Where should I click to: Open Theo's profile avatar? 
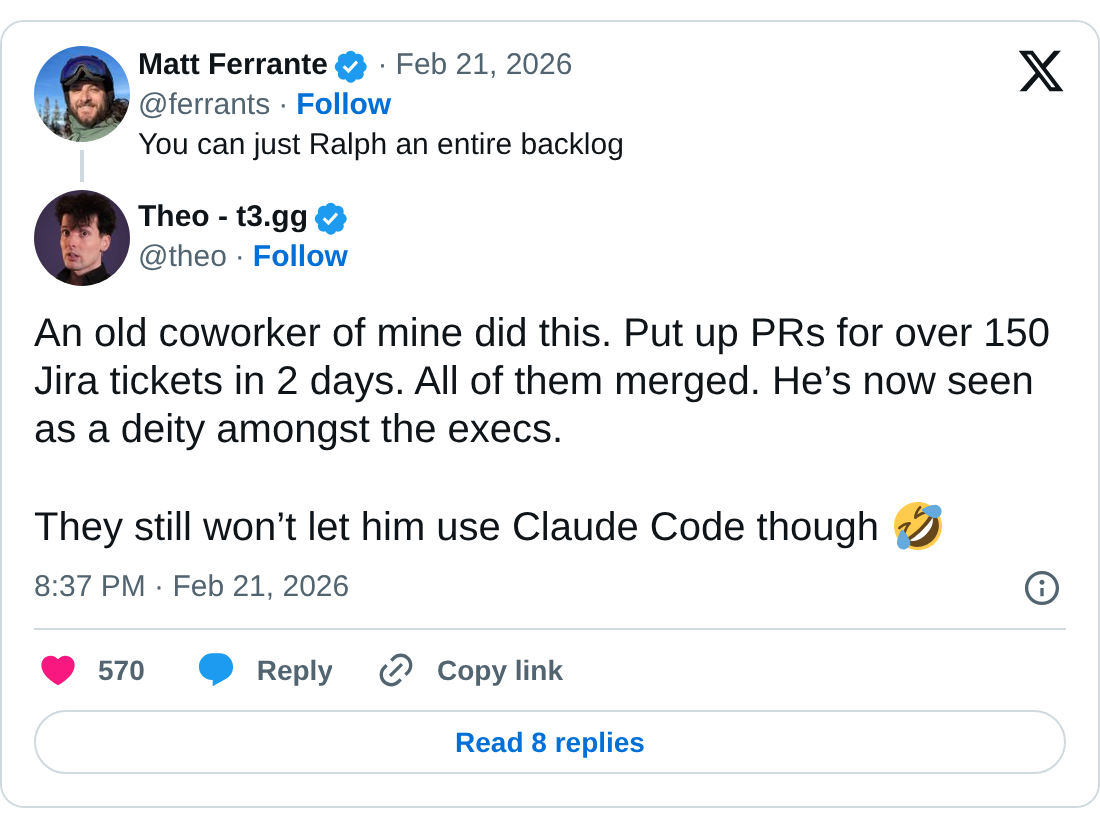[x=82, y=238]
